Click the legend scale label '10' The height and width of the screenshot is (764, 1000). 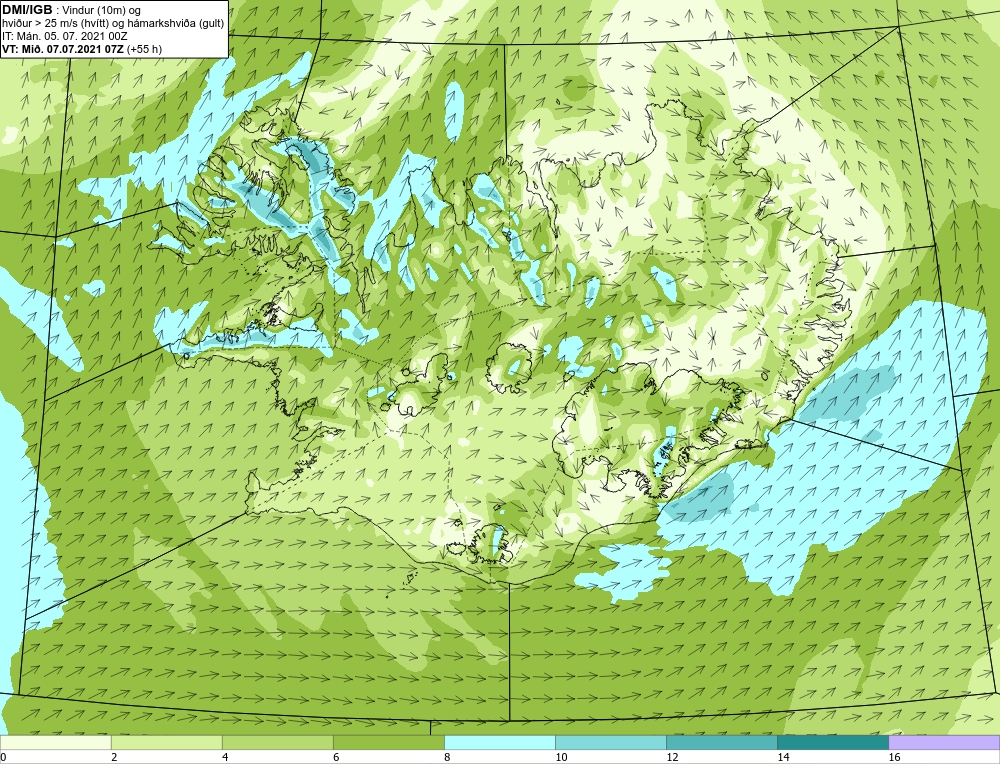pyautogui.click(x=561, y=757)
